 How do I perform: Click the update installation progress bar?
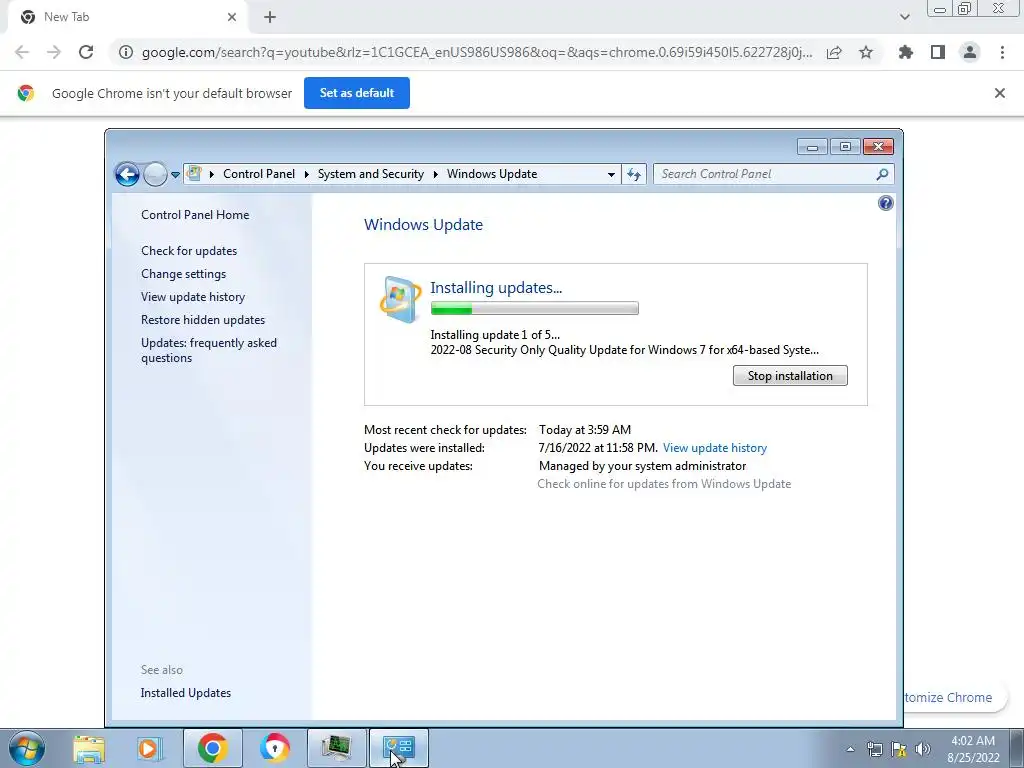534,308
